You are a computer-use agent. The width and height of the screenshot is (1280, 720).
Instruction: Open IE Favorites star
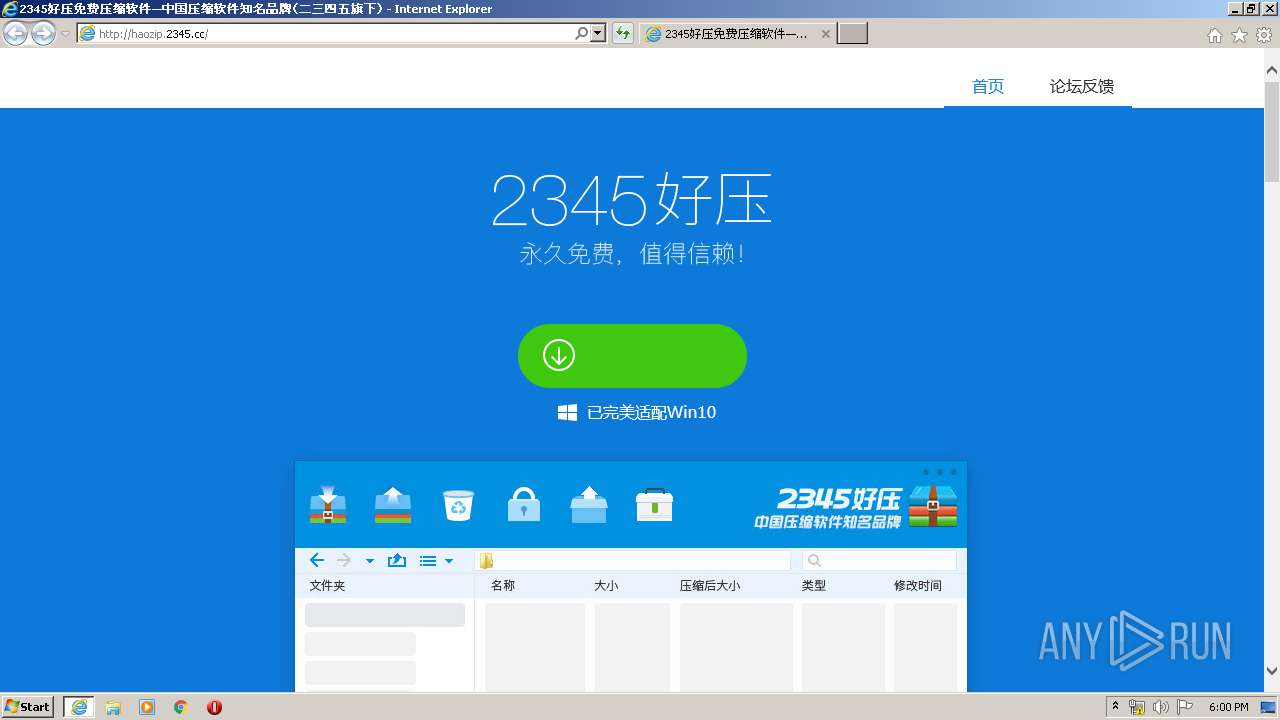coord(1239,35)
